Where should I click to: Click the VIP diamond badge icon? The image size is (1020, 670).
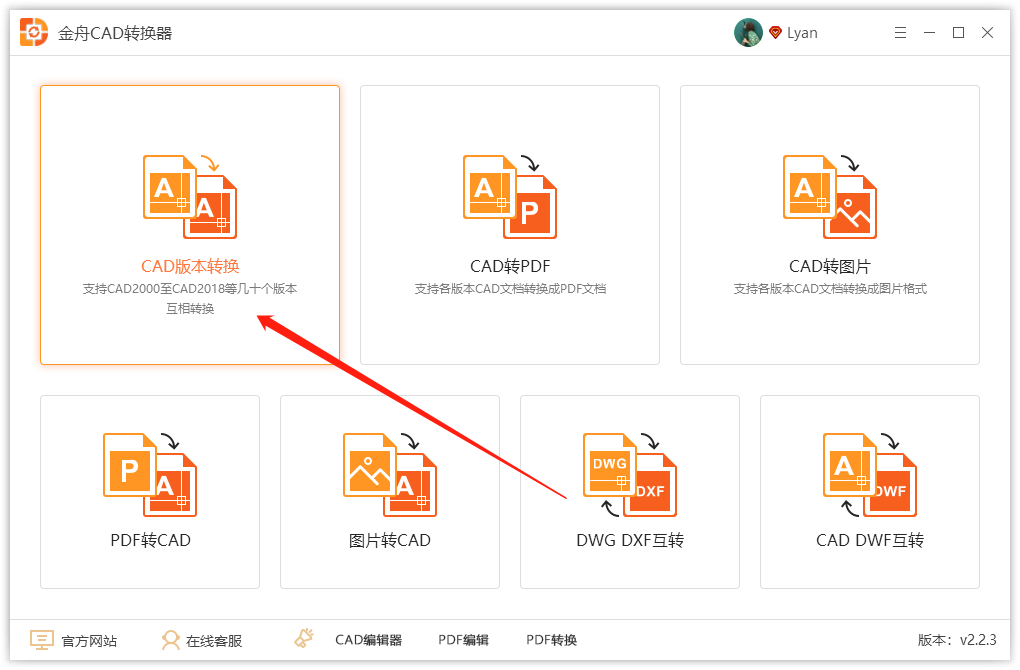coord(775,33)
